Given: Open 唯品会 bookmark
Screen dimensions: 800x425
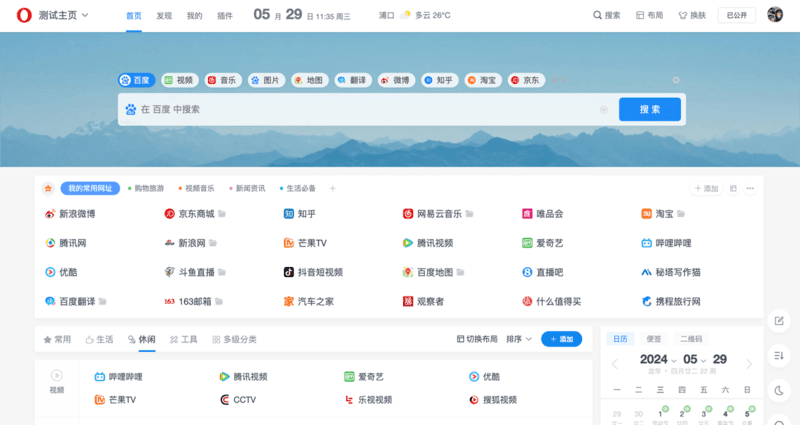Looking at the screenshot, I should [x=543, y=214].
